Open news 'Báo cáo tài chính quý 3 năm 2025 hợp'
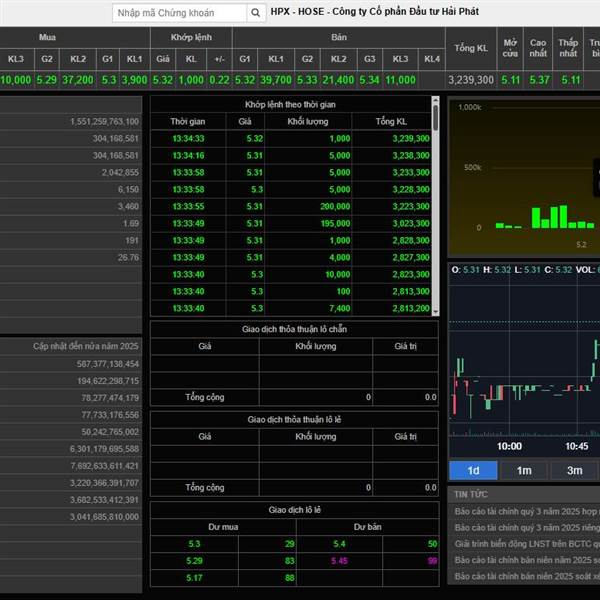The width and height of the screenshot is (600, 600). pos(525,511)
